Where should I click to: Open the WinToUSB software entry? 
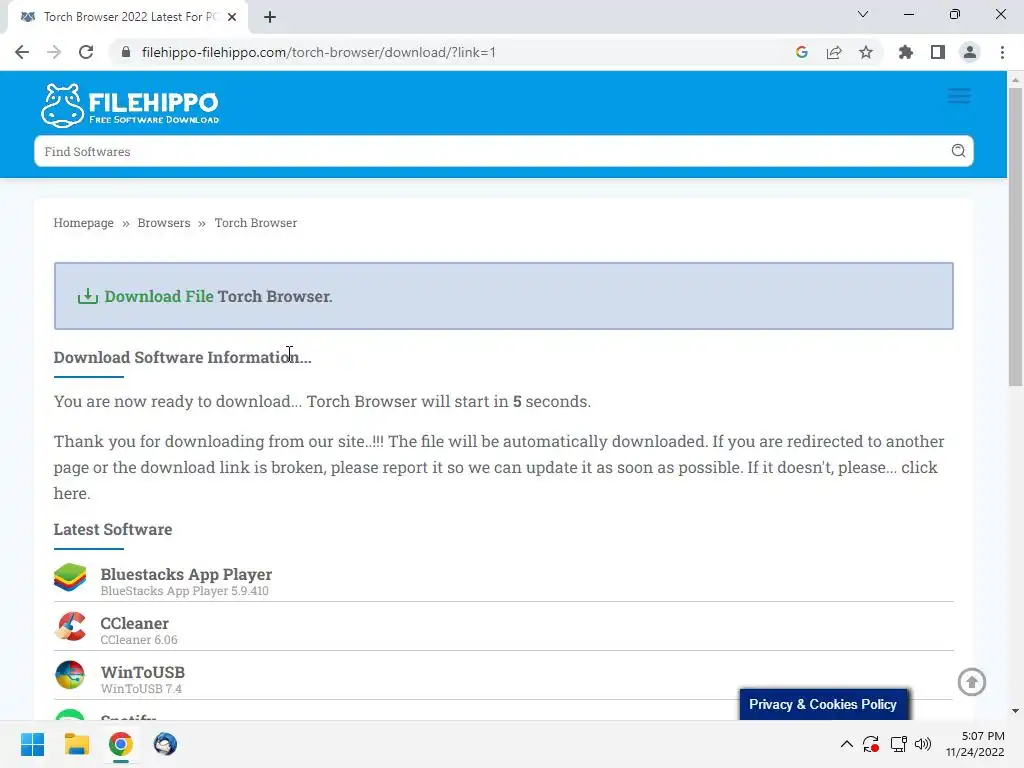(142, 672)
